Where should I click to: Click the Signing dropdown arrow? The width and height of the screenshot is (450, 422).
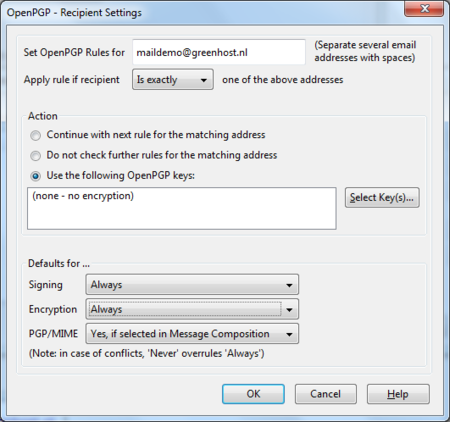tap(289, 285)
